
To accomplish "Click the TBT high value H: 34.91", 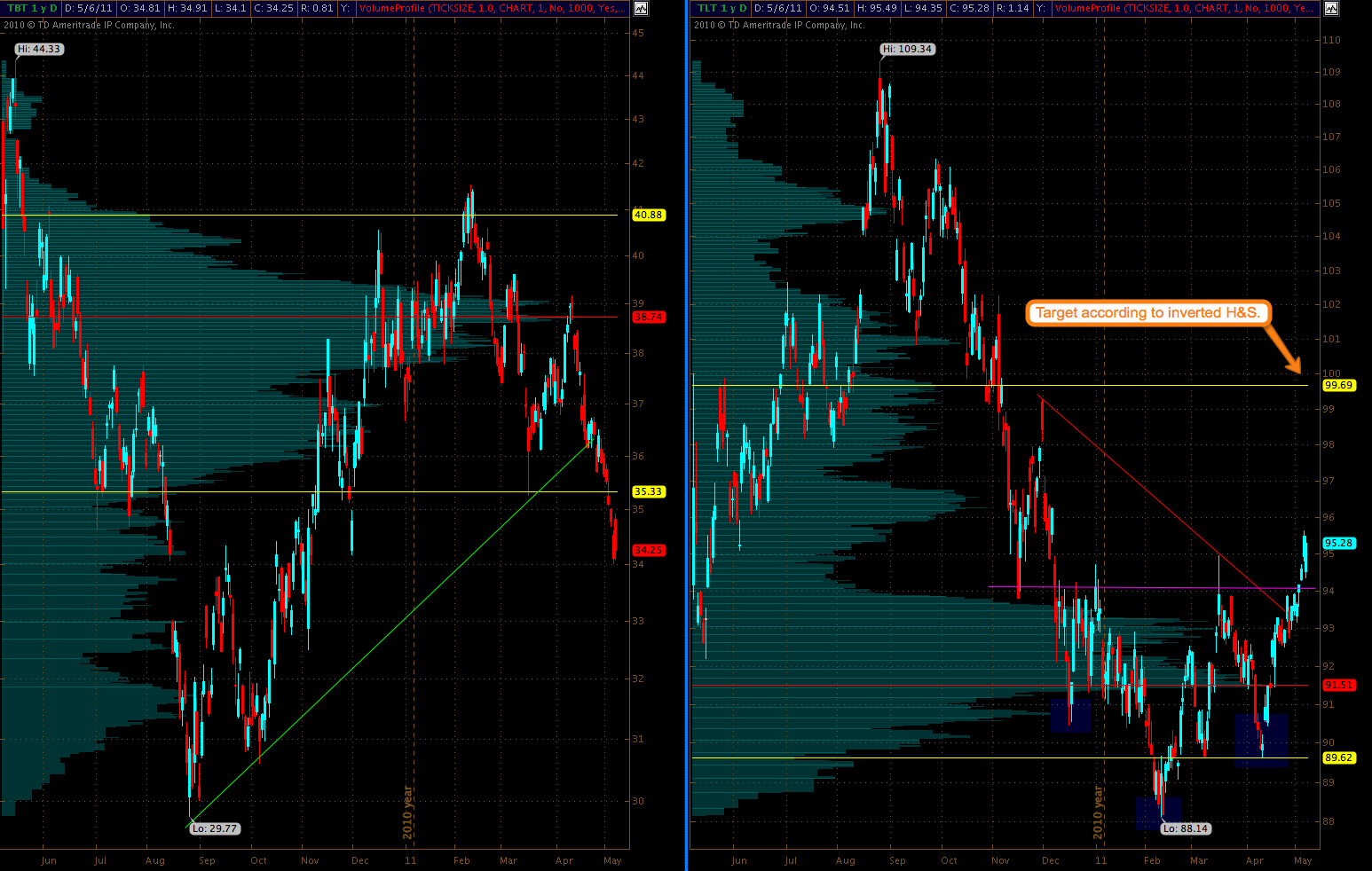I will click(x=186, y=8).
